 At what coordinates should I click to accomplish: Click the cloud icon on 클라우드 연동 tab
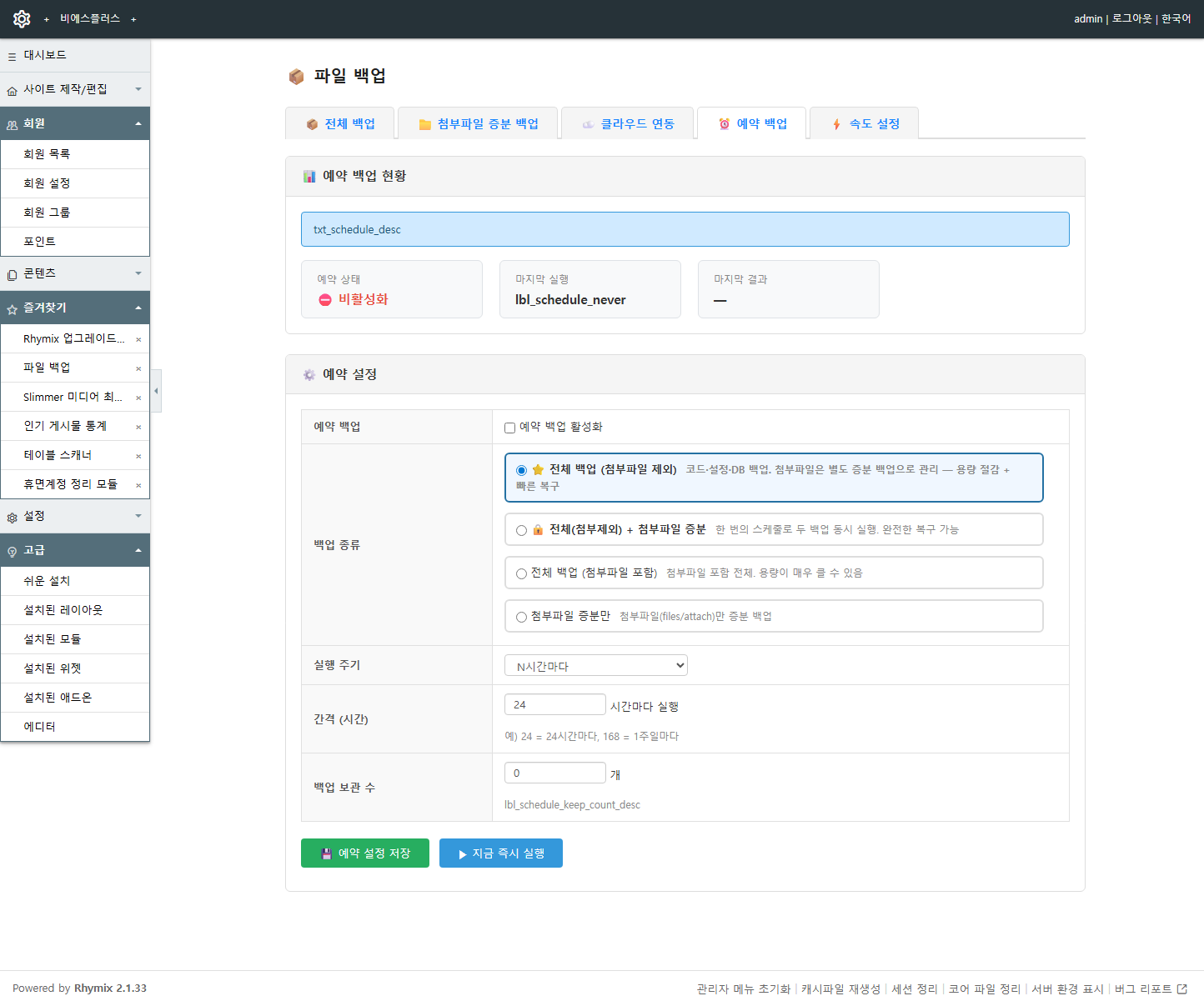pos(588,124)
